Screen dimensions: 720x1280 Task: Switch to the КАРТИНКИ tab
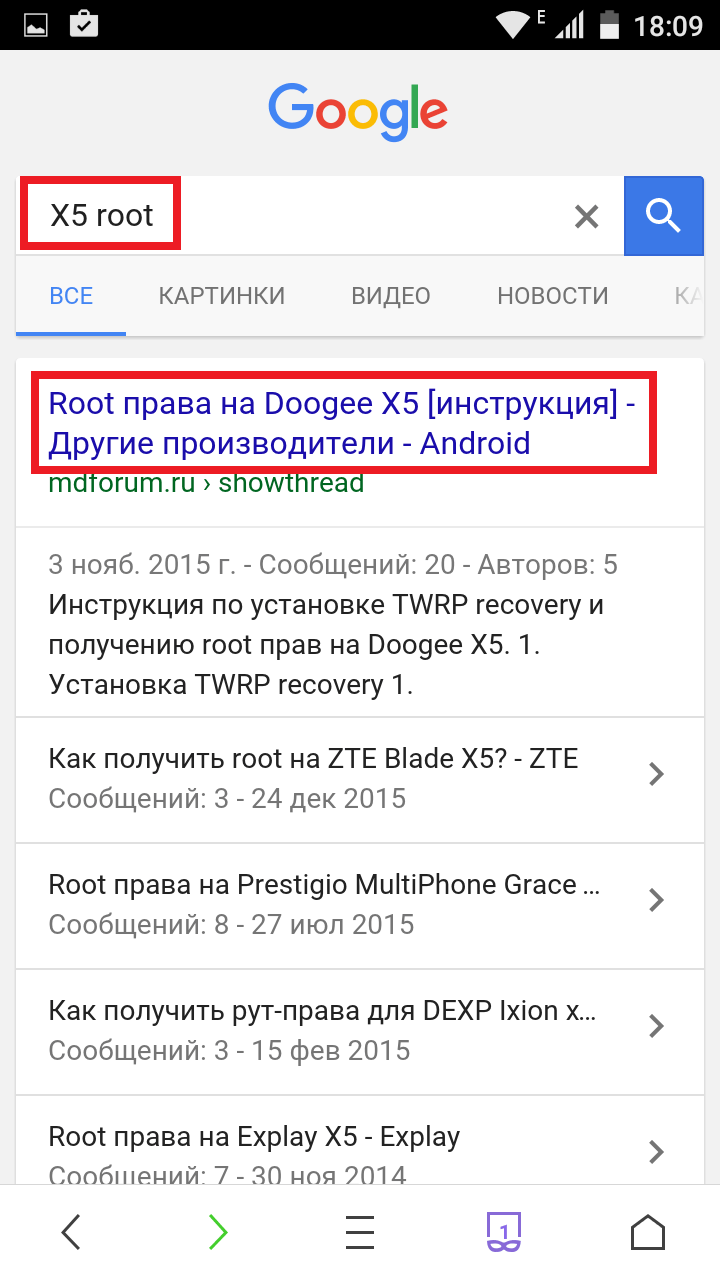221,296
